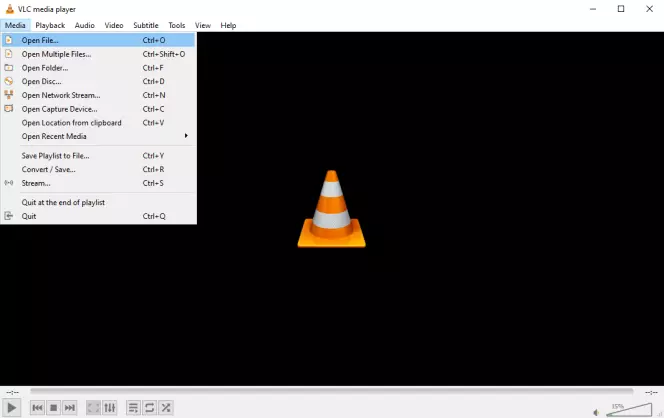Stop playback with the stop button

pos(54,407)
